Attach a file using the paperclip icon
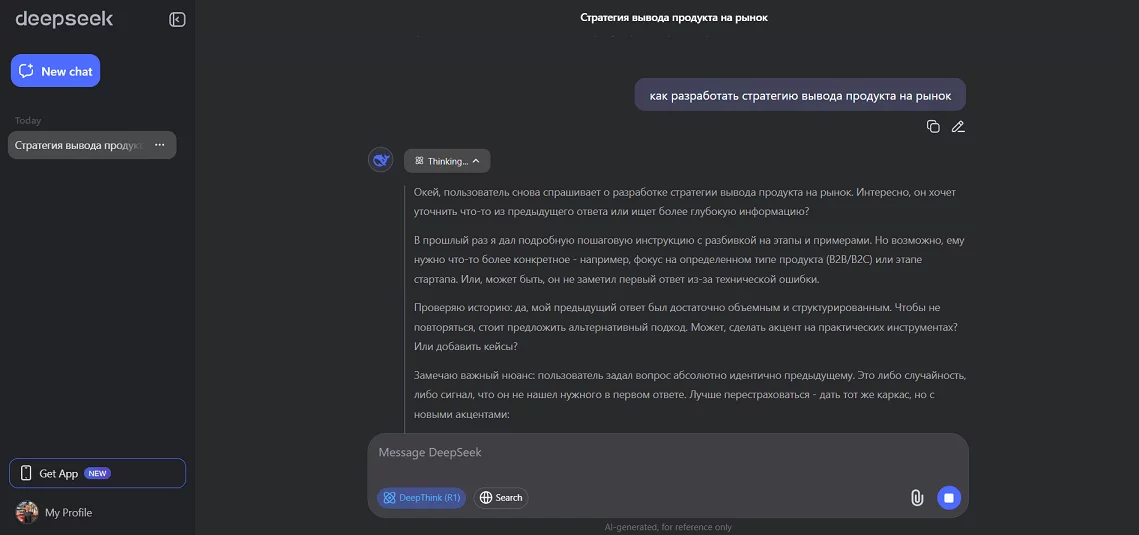 pos(917,498)
